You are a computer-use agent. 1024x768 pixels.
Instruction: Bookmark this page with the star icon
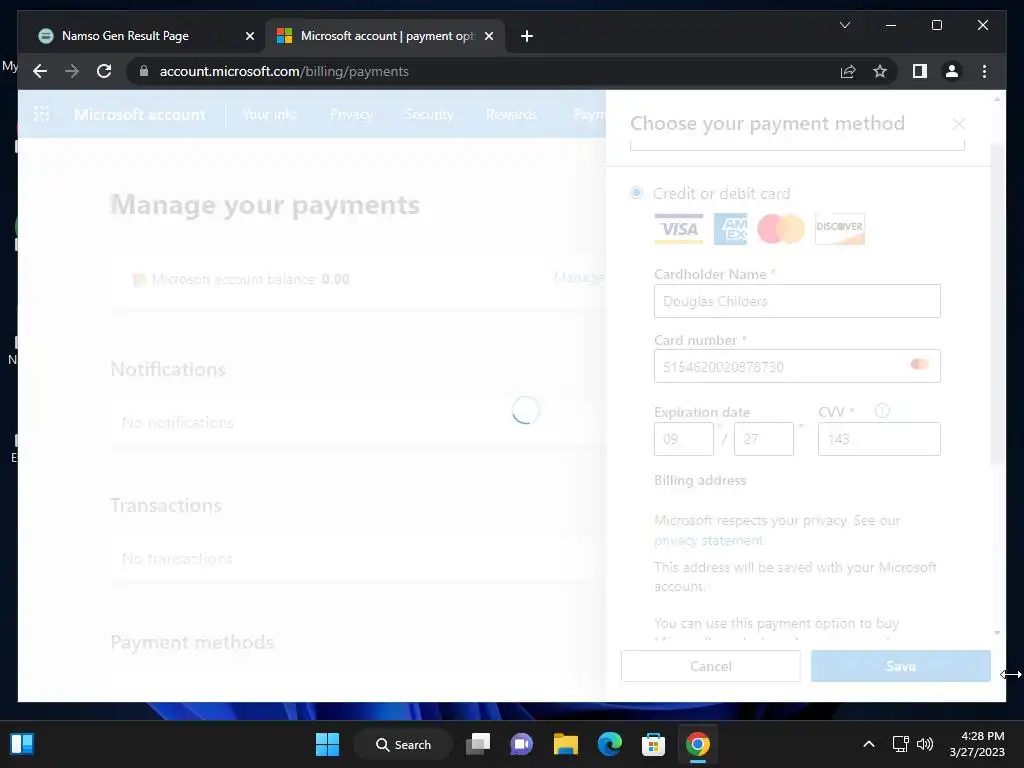tap(880, 71)
